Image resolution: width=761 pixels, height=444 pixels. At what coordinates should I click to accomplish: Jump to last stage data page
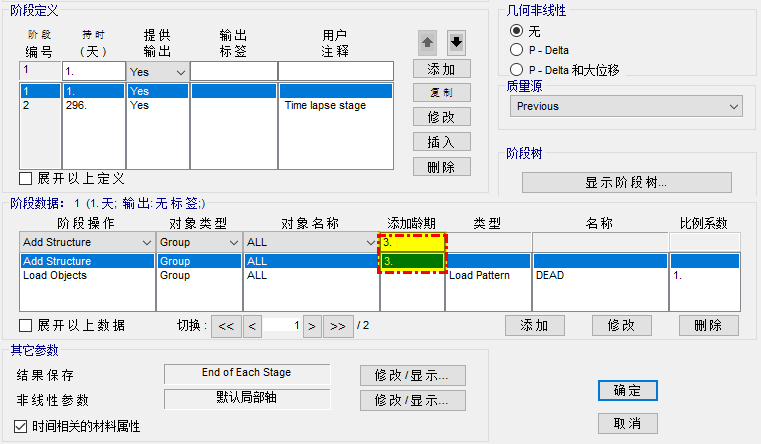tap(338, 326)
